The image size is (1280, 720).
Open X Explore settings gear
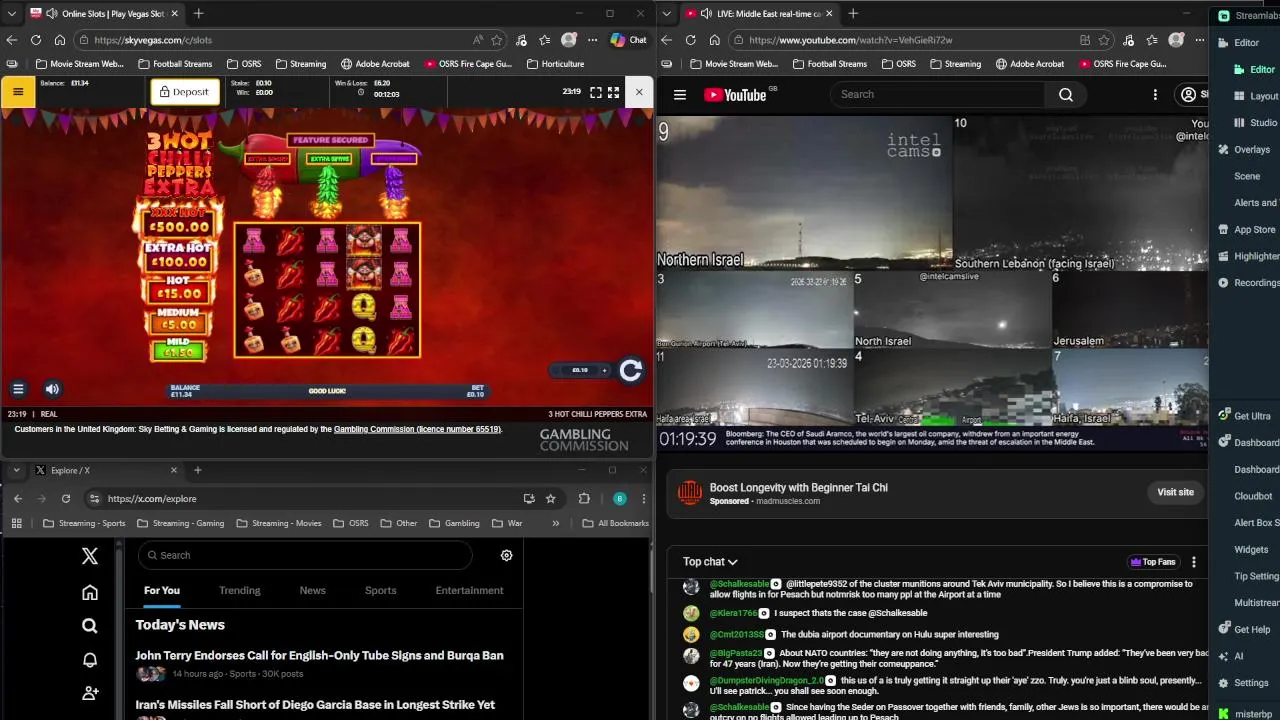[x=506, y=555]
